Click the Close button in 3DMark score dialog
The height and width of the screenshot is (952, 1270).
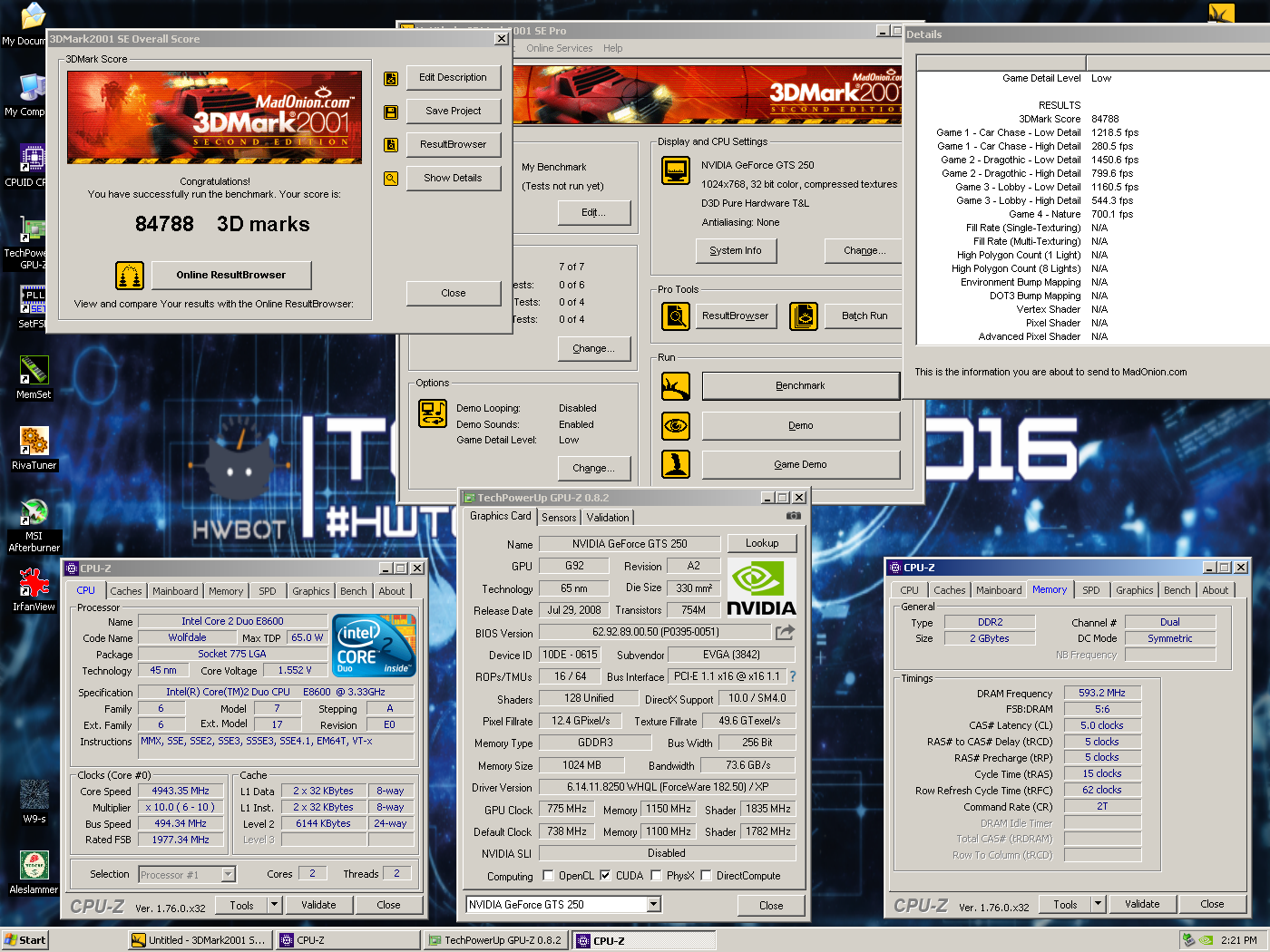coord(454,294)
